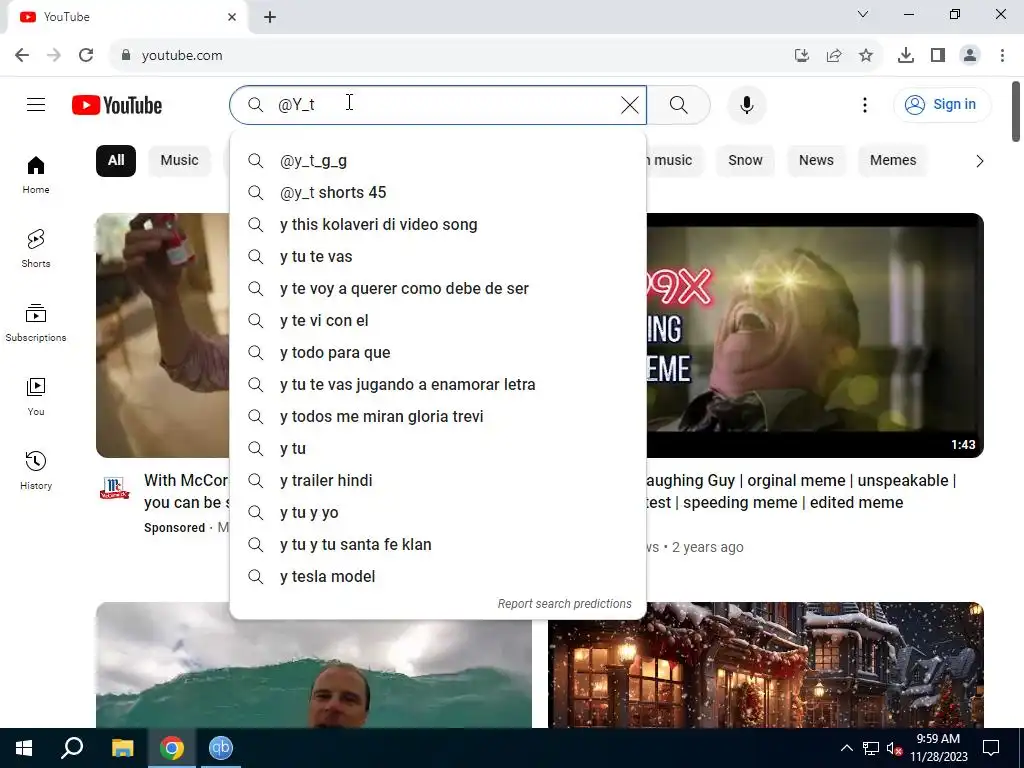Open the YouTube guide hamburger menu
Screen dimensions: 1024x768
tap(36, 104)
